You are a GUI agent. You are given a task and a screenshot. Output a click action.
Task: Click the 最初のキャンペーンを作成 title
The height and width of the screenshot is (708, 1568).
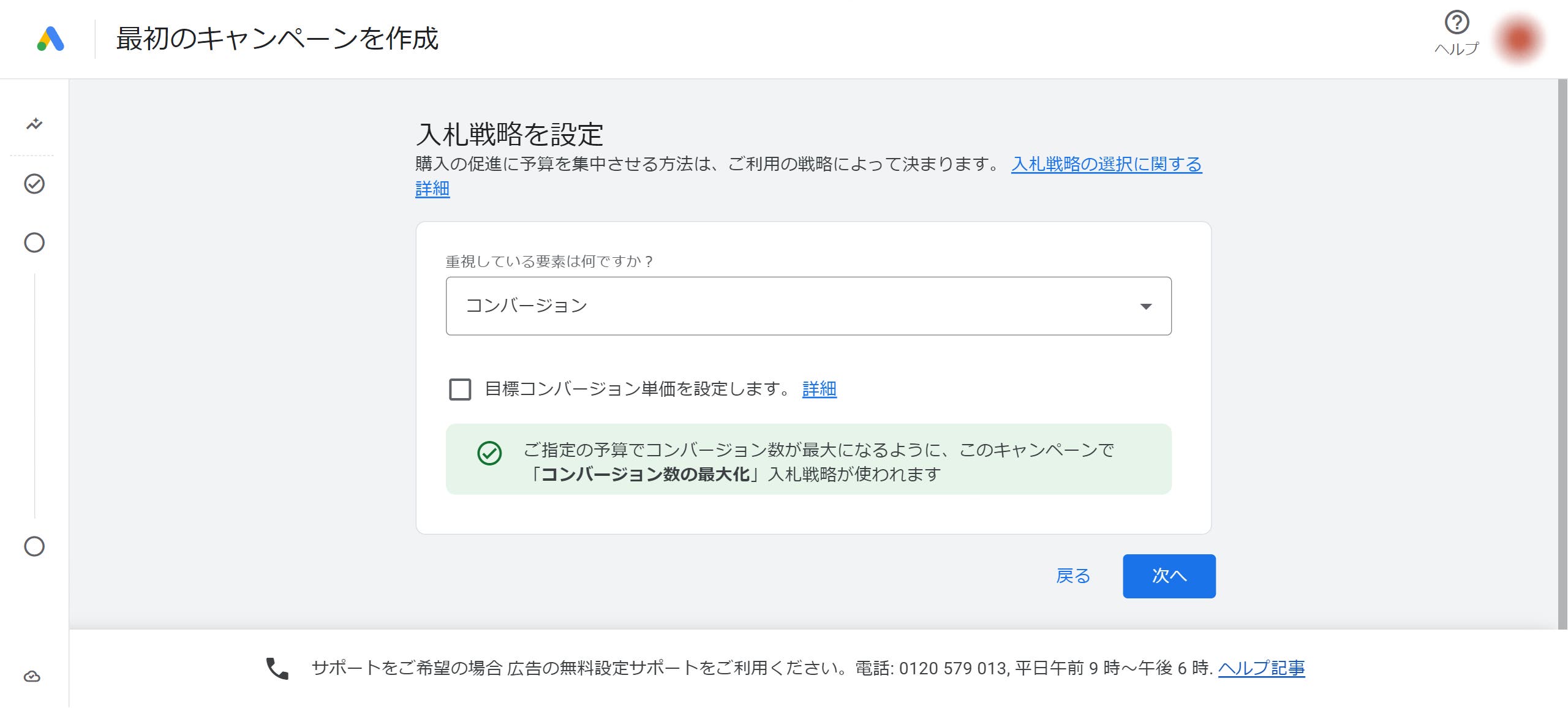[277, 39]
